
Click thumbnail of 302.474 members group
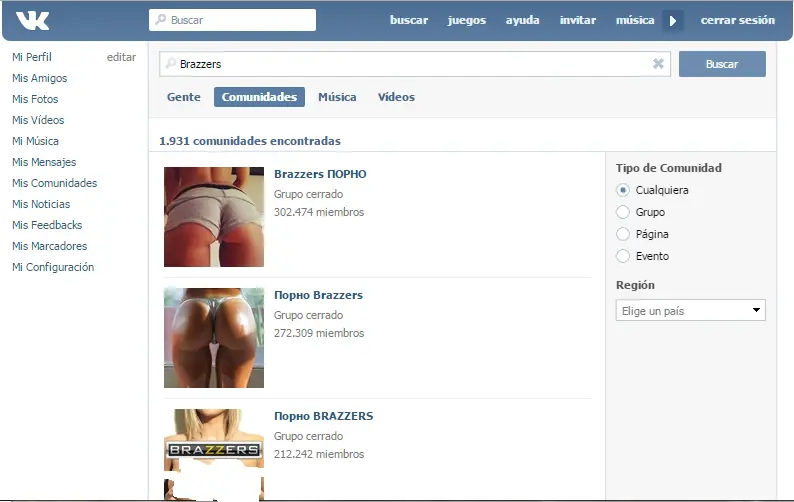coord(214,217)
